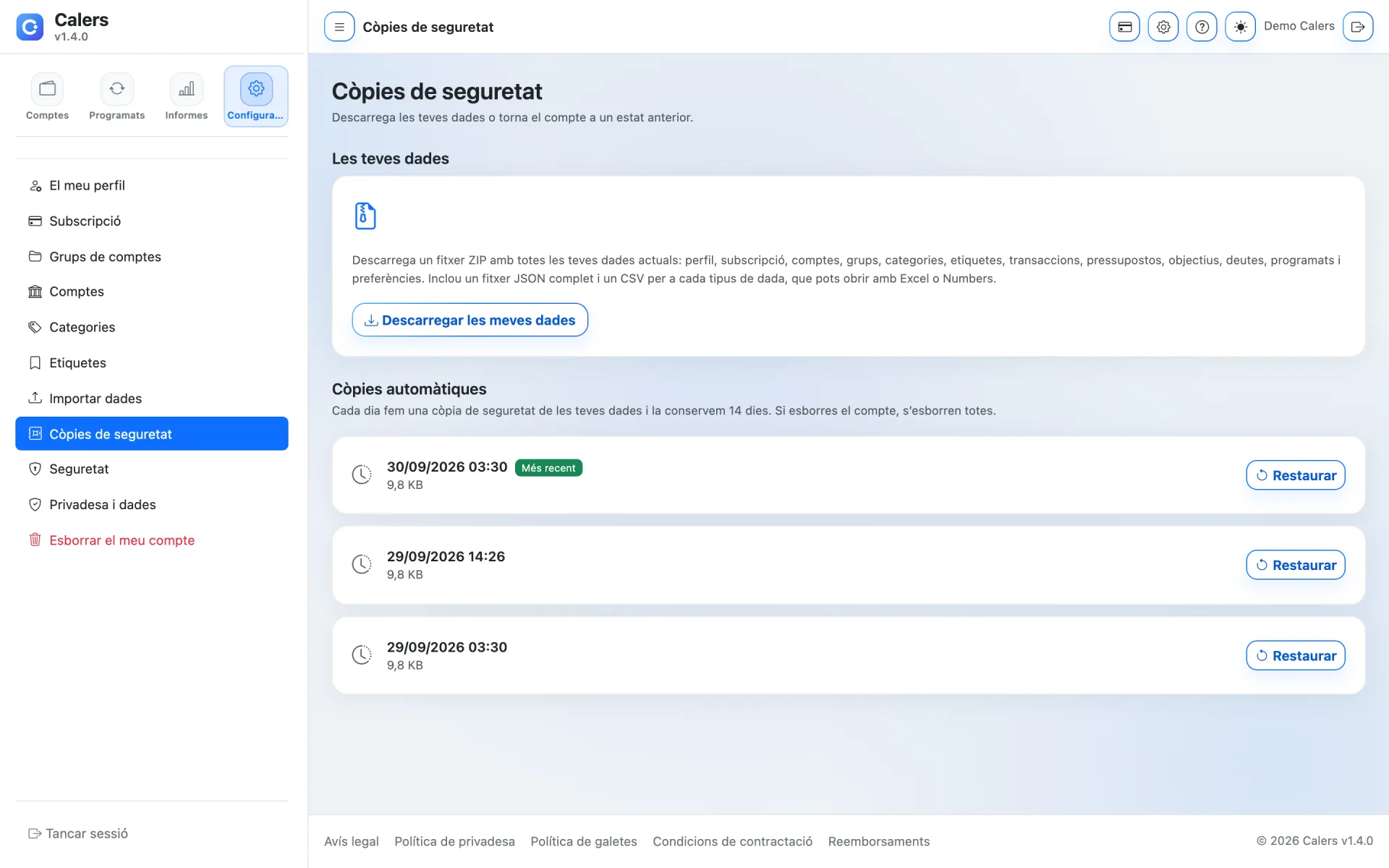Click clock icon of 29/09/2026 14:26 backup

[362, 564]
